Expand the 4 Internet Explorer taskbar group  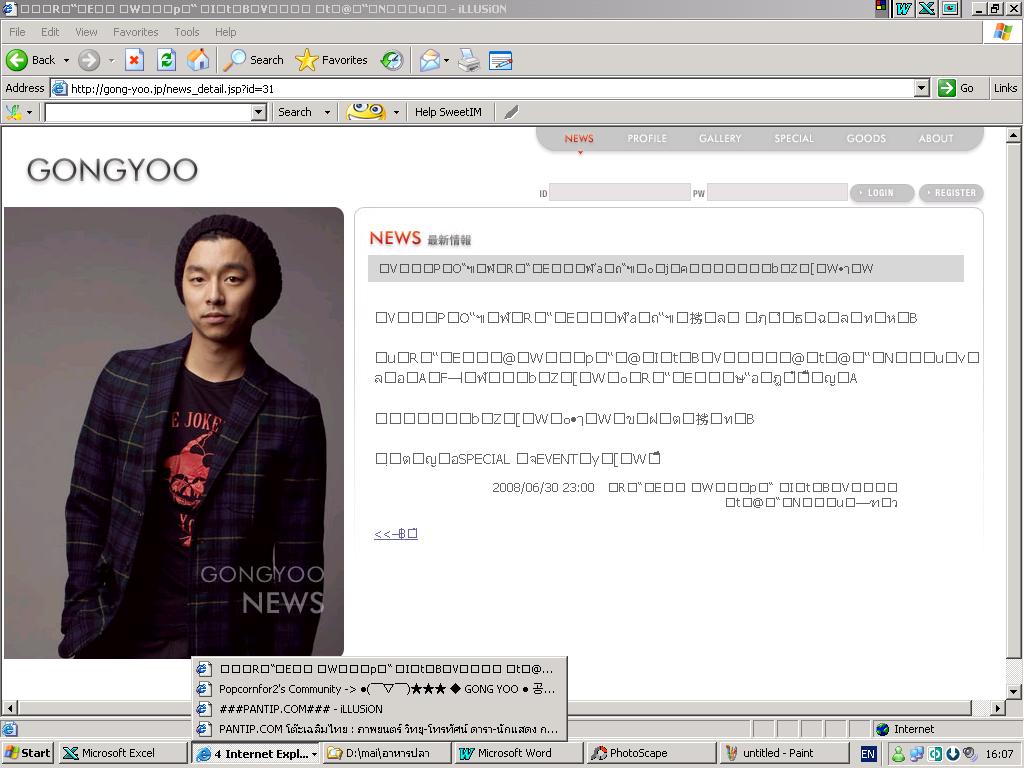tap(255, 754)
